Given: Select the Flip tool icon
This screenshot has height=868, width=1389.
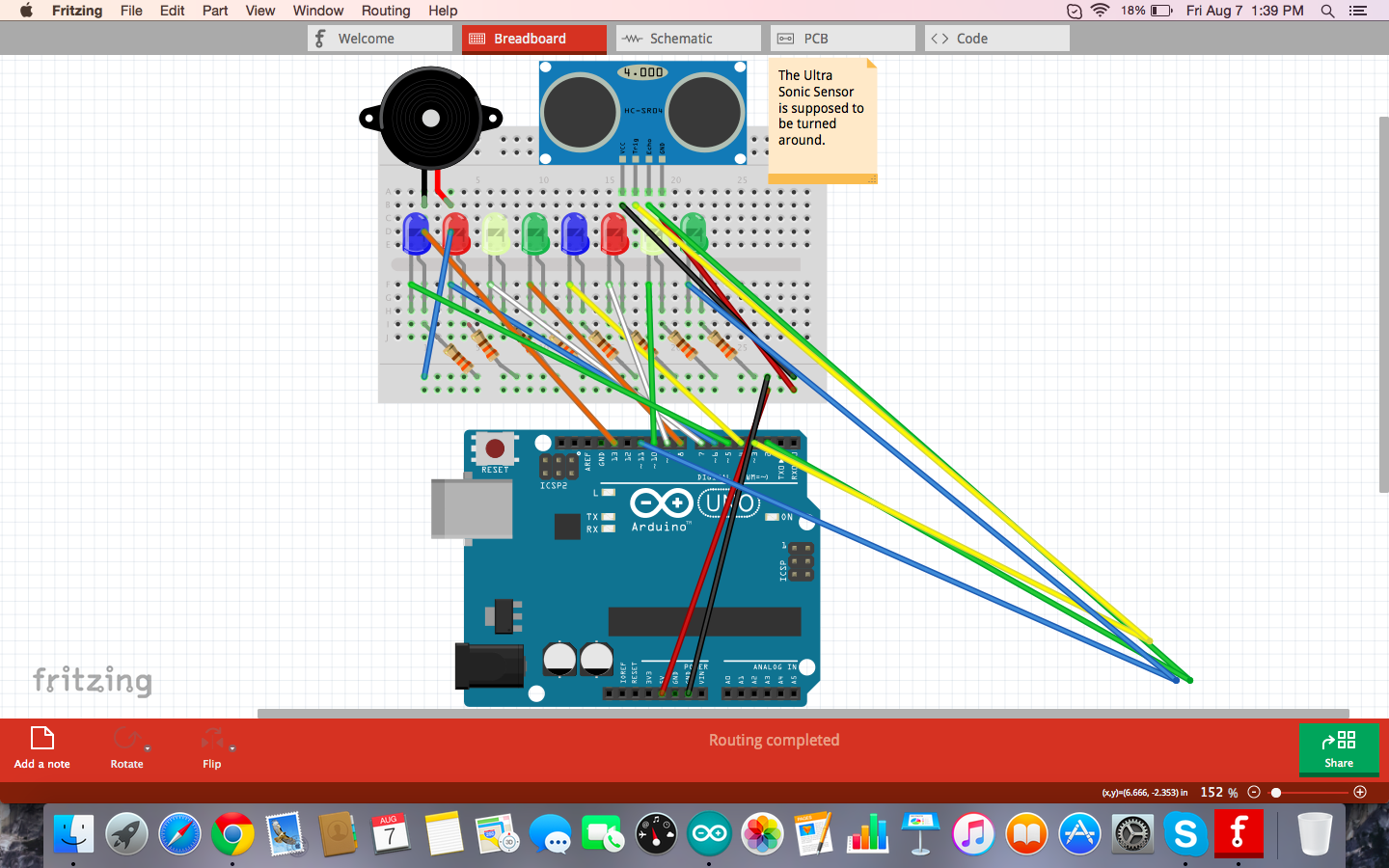Looking at the screenshot, I should click(211, 739).
